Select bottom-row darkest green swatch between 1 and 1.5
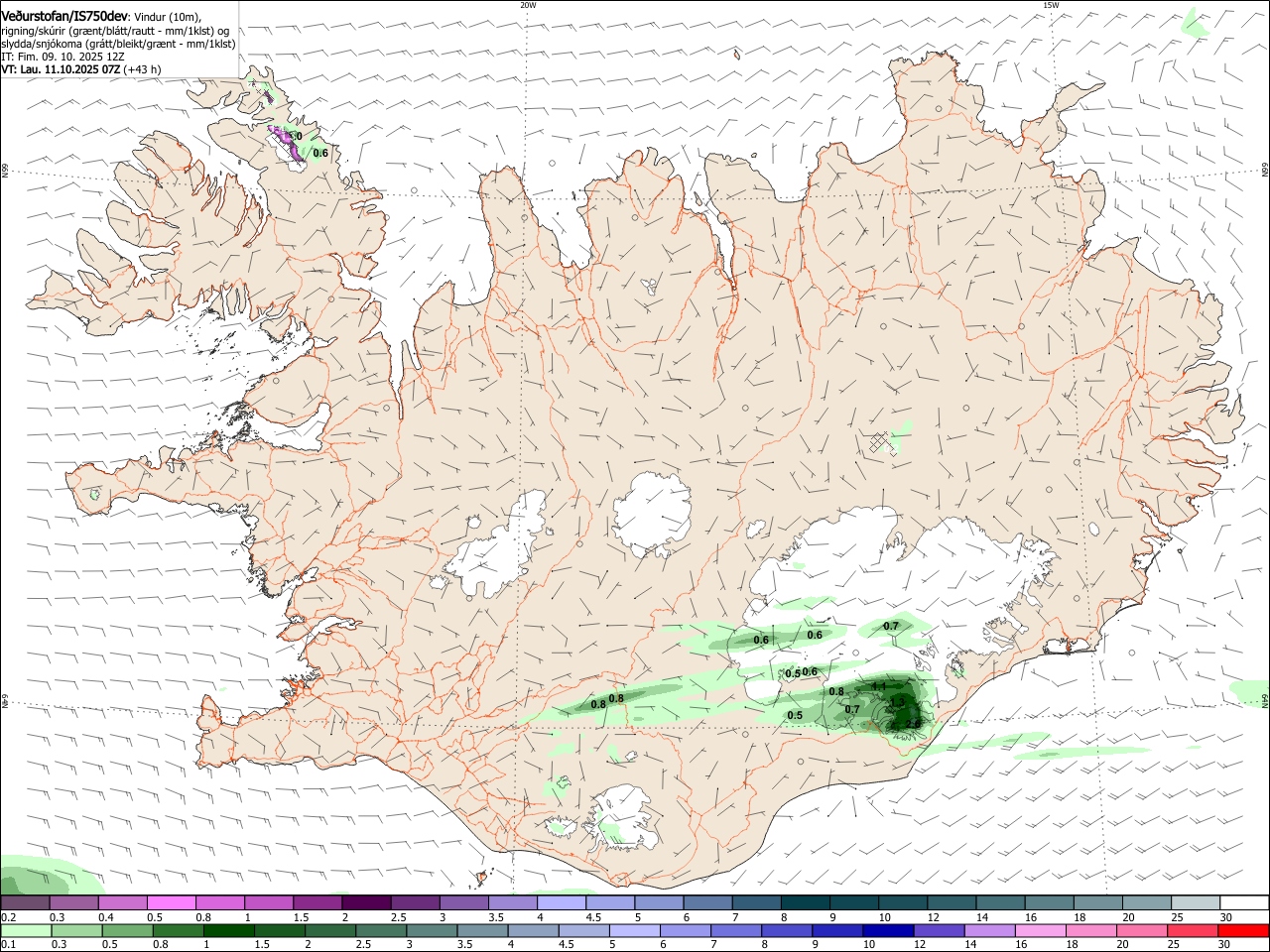 228,931
